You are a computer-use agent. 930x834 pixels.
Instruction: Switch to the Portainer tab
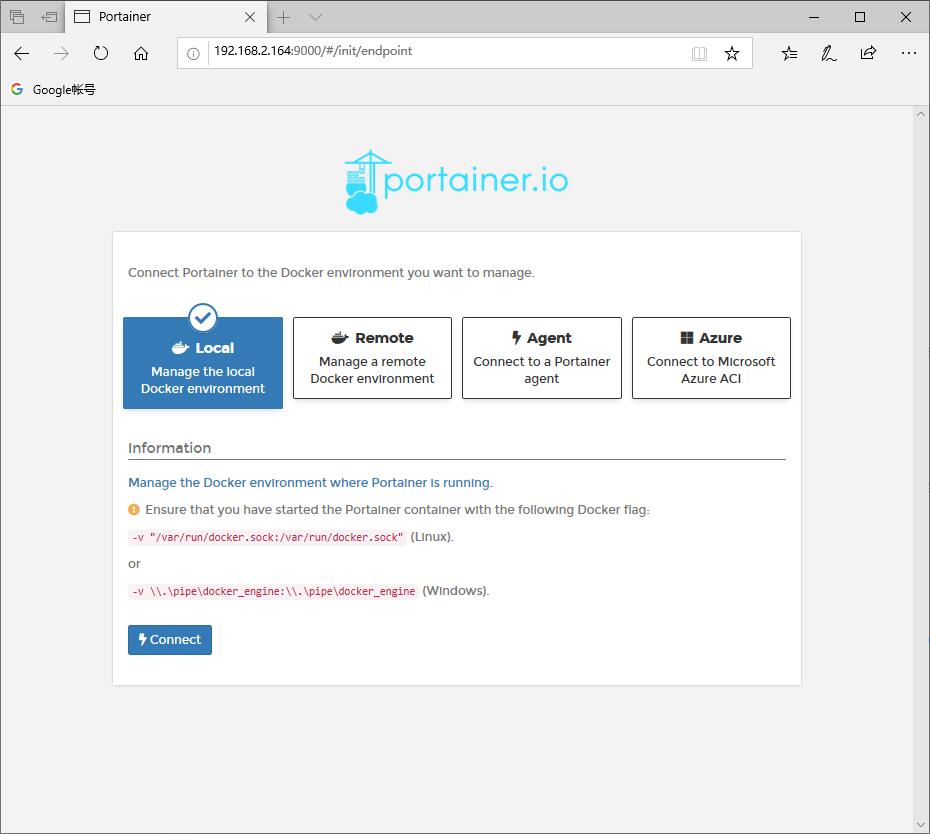160,17
